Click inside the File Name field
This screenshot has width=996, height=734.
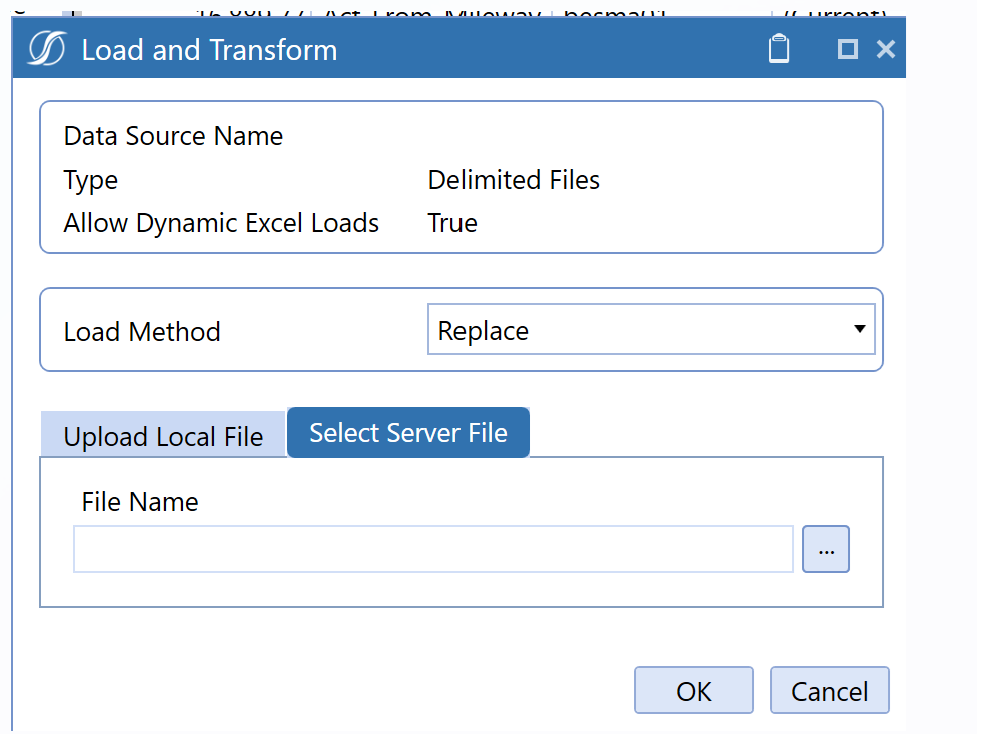coord(430,548)
